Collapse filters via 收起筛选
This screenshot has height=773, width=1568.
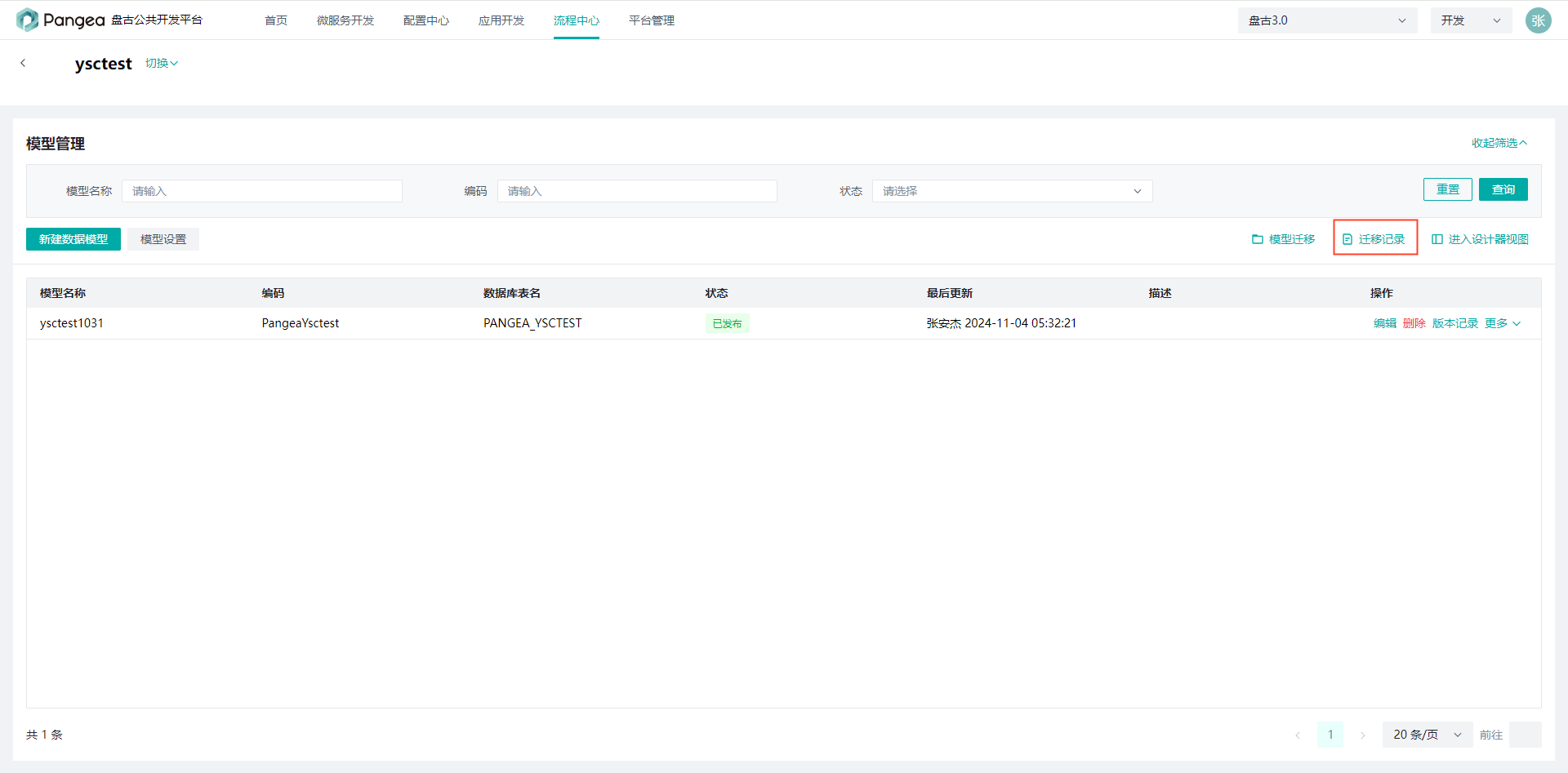pos(1499,143)
